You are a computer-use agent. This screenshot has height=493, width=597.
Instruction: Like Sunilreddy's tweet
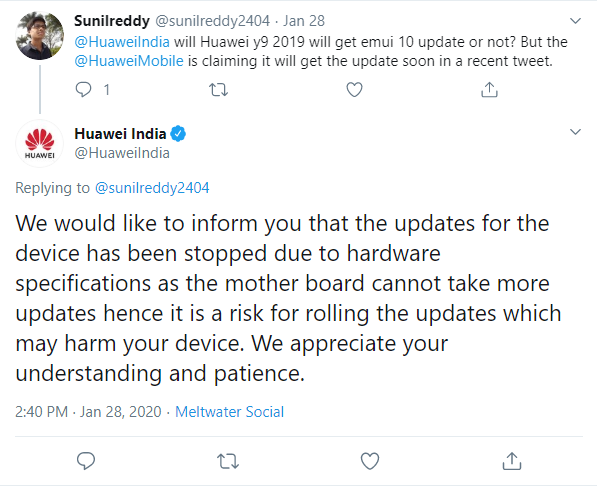tap(354, 90)
